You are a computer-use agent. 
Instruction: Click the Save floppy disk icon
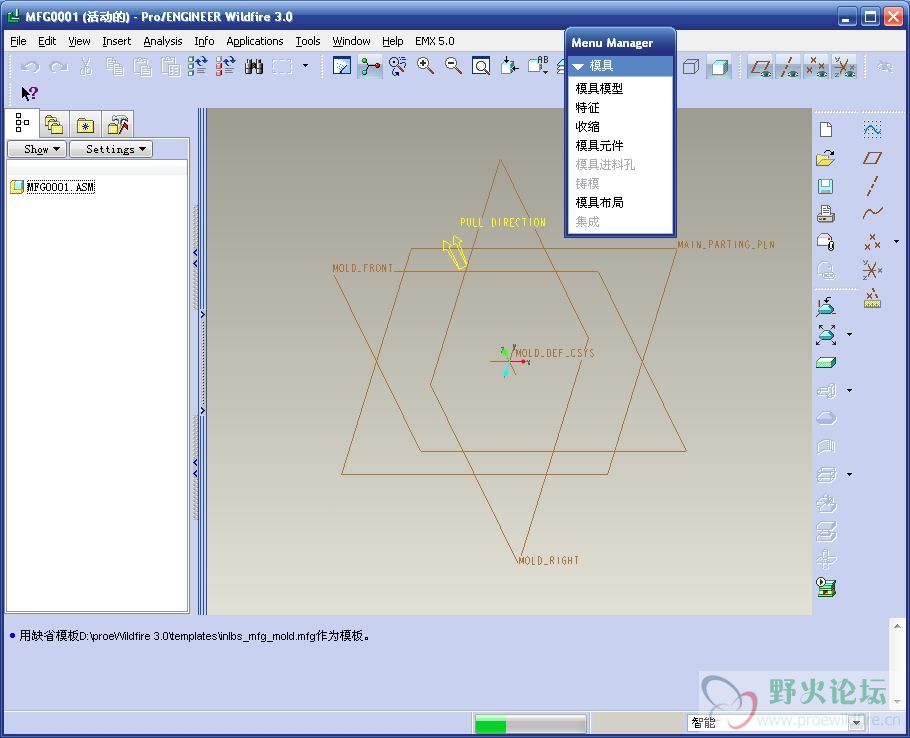pos(826,186)
